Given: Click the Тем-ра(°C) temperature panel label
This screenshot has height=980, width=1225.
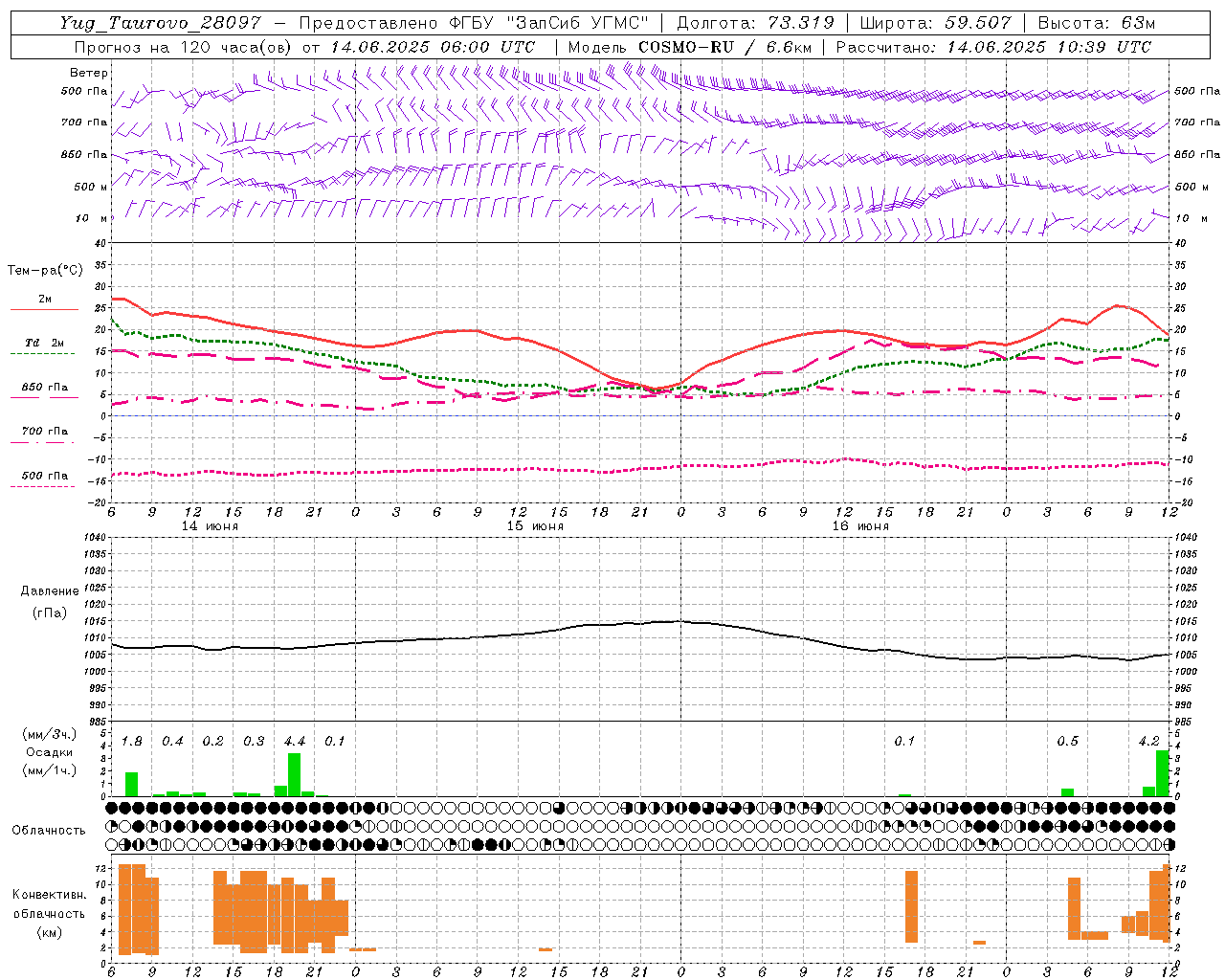Looking at the screenshot, I should point(45,271).
